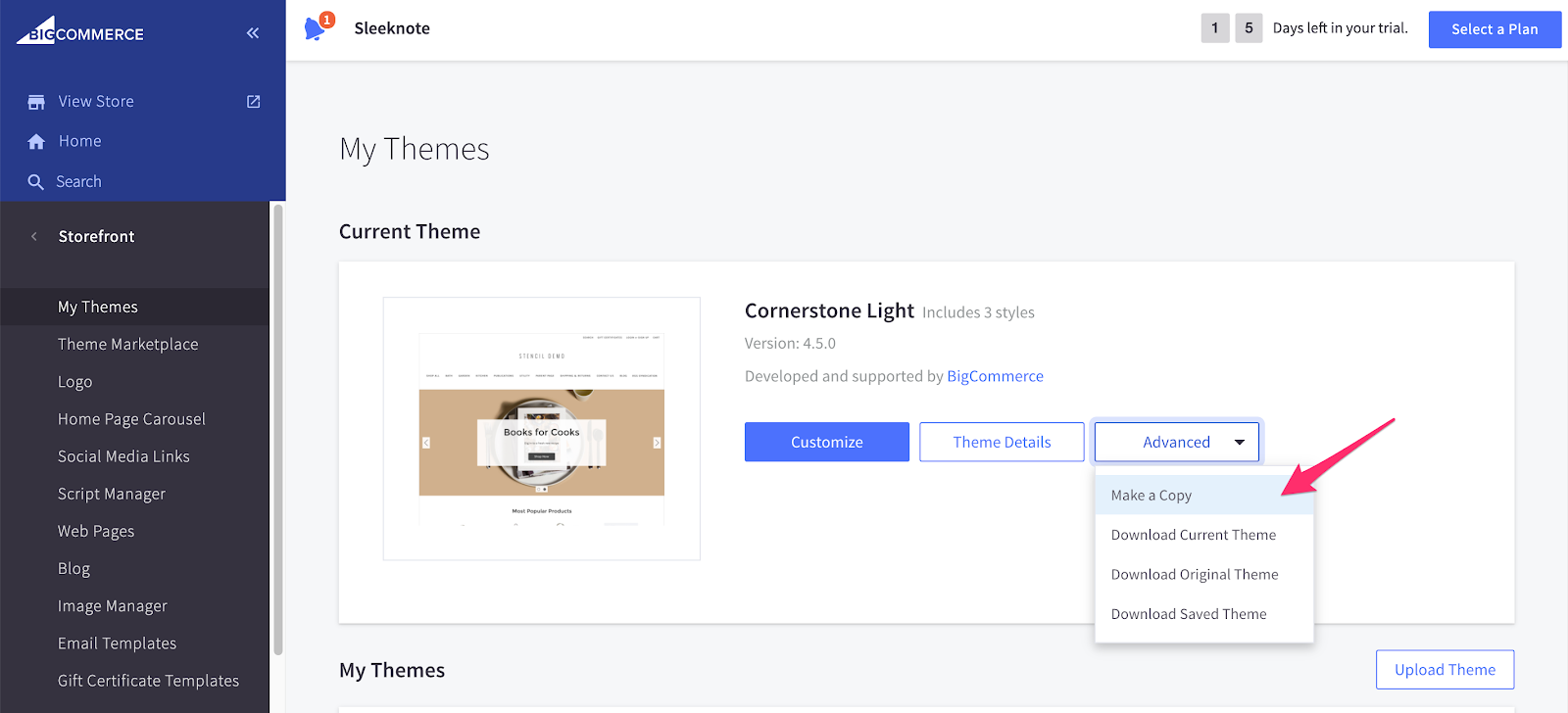
Task: Click the Upload Theme button
Action: (x=1445, y=670)
